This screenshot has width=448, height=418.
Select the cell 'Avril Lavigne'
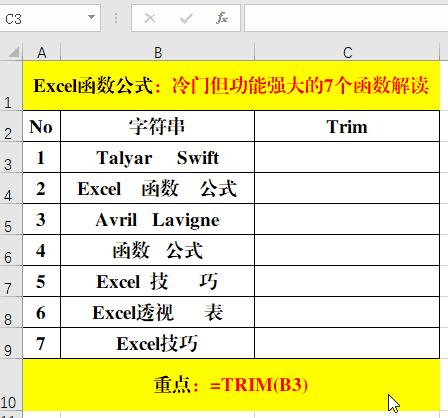[x=157, y=219]
